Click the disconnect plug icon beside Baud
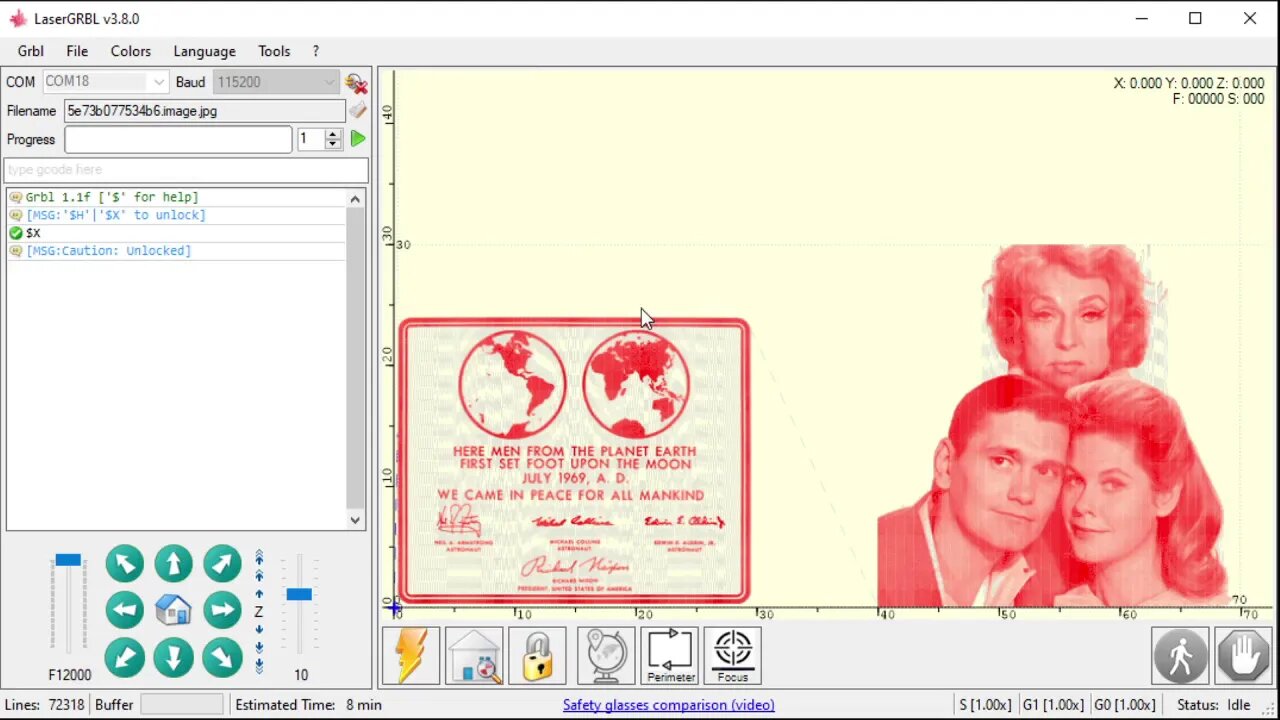This screenshot has height=720, width=1280. tap(355, 83)
